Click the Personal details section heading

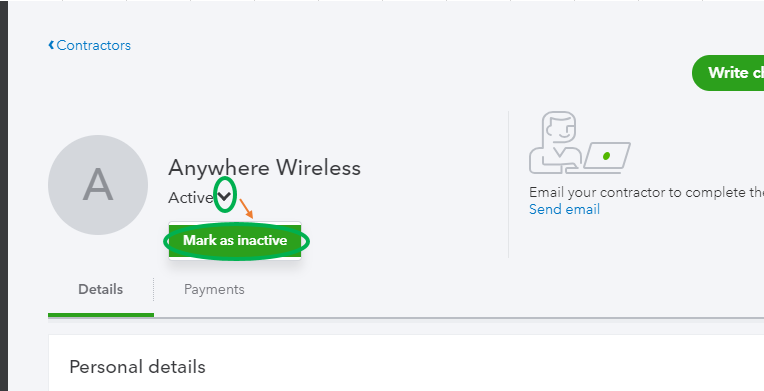tap(137, 367)
